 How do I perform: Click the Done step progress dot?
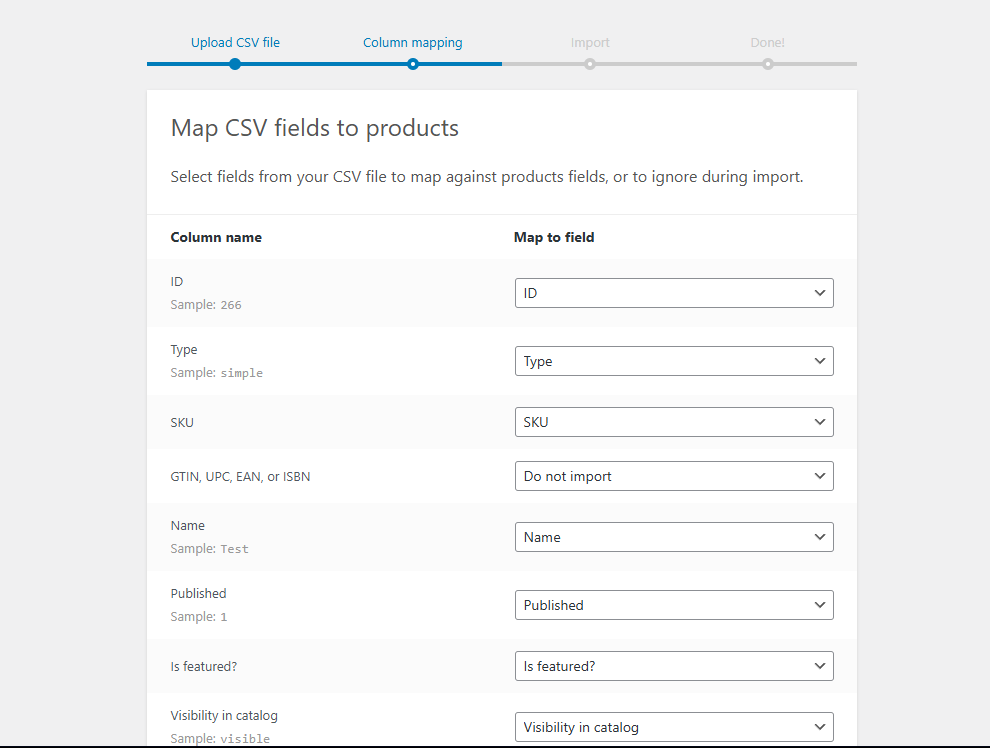tap(768, 64)
